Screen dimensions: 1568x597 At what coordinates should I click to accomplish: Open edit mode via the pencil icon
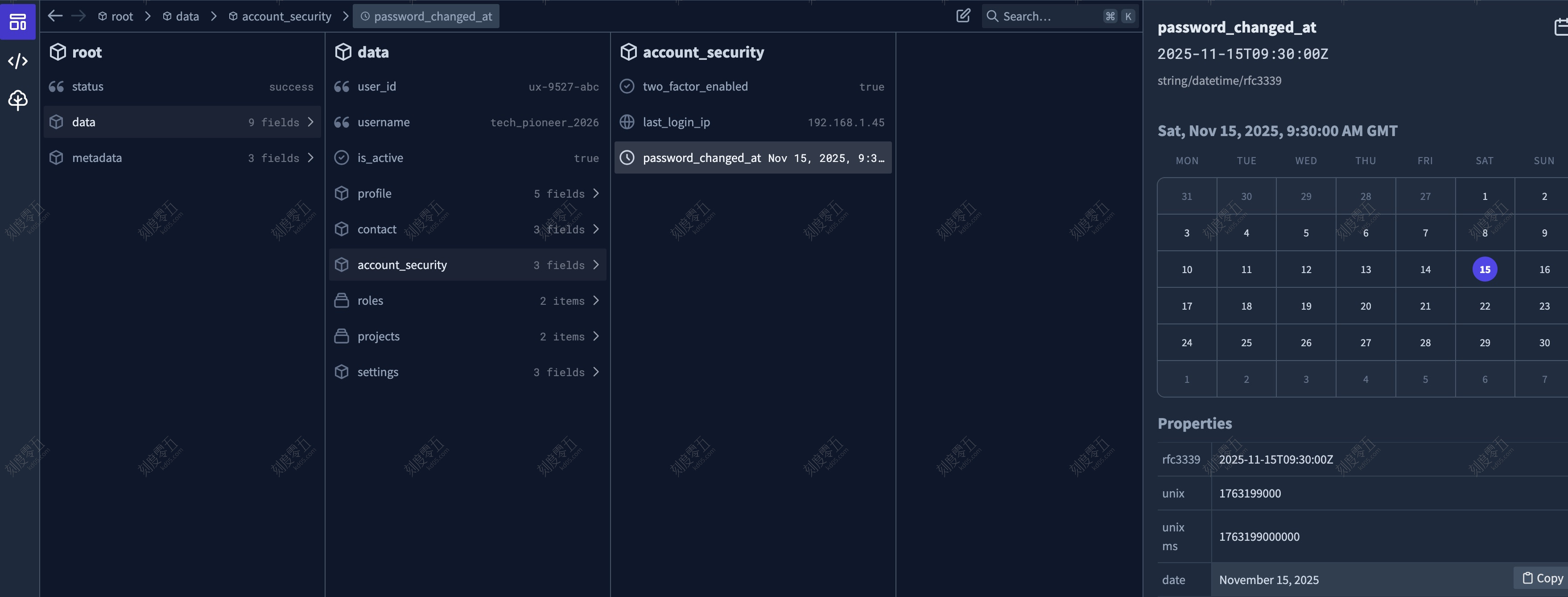point(962,16)
